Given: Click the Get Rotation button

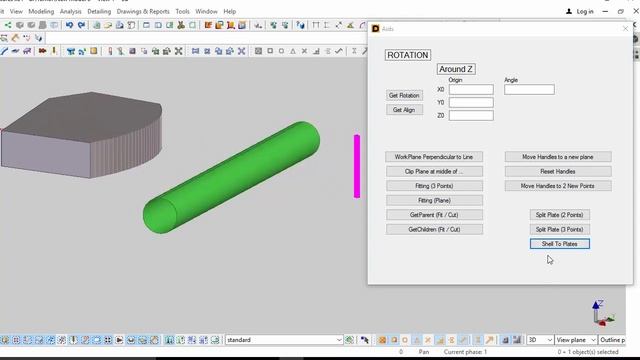Looking at the screenshot, I should pyautogui.click(x=404, y=95).
